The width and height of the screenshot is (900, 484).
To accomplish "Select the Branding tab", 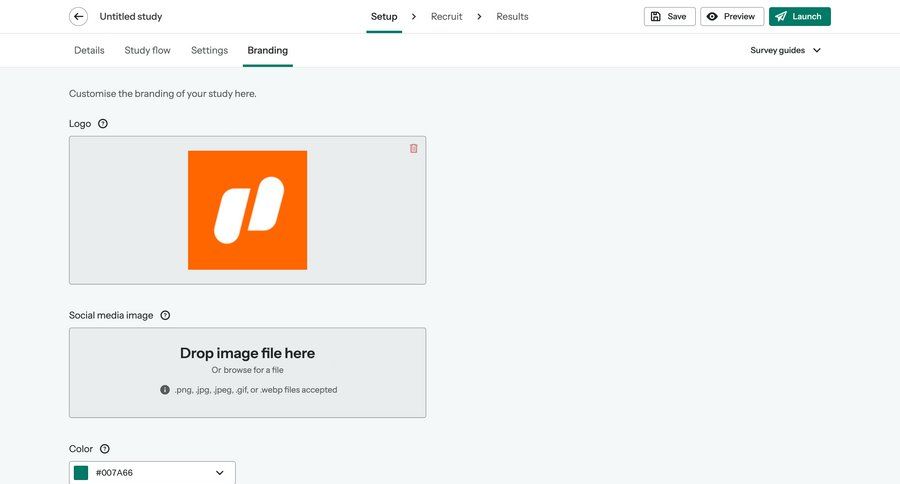I will (267, 50).
